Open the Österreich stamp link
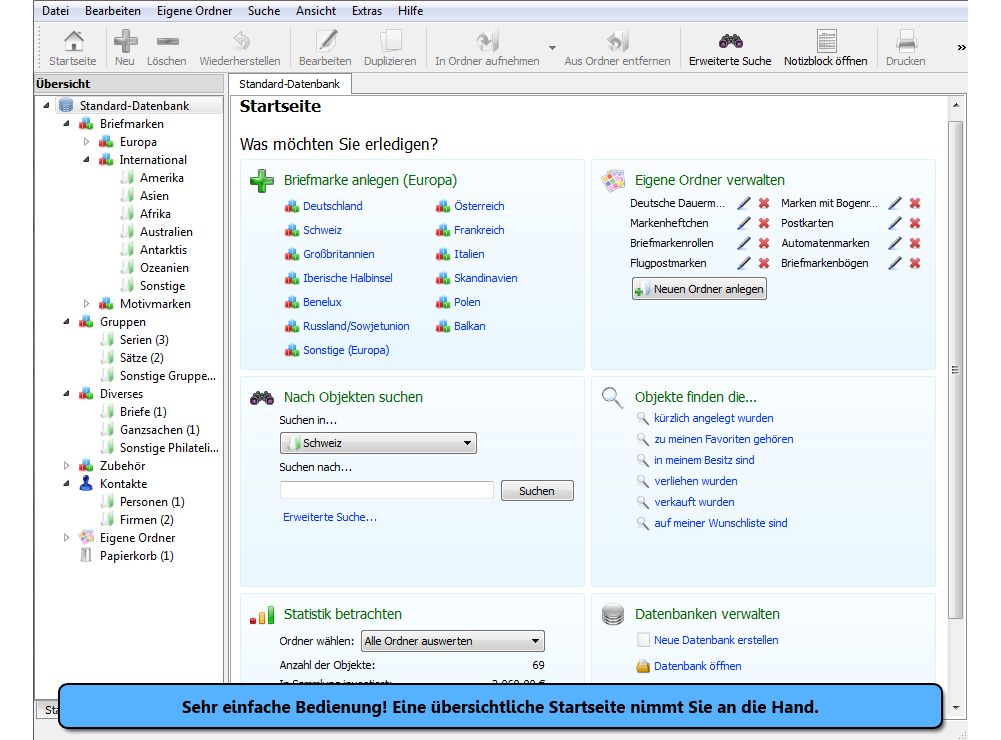 479,206
